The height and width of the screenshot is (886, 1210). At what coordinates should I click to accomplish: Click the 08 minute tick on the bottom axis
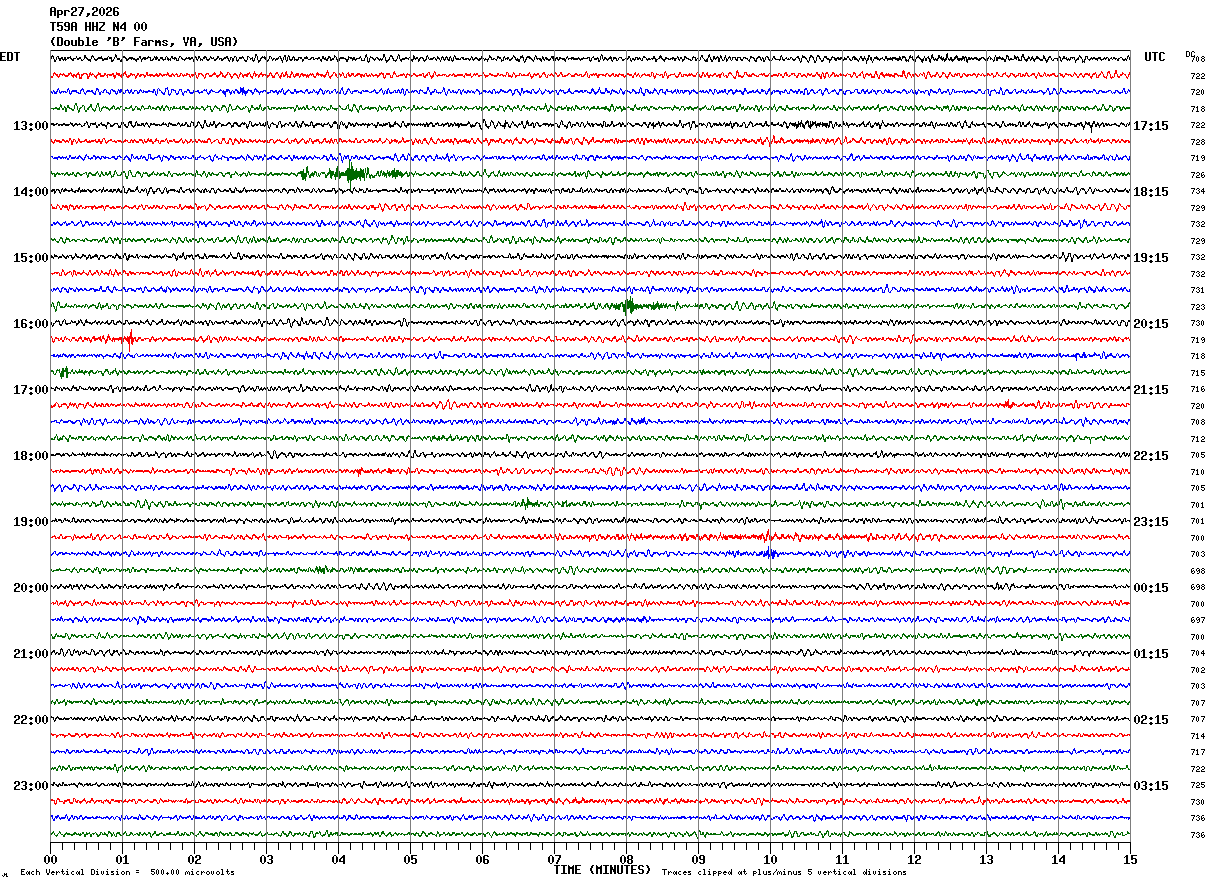pos(626,859)
